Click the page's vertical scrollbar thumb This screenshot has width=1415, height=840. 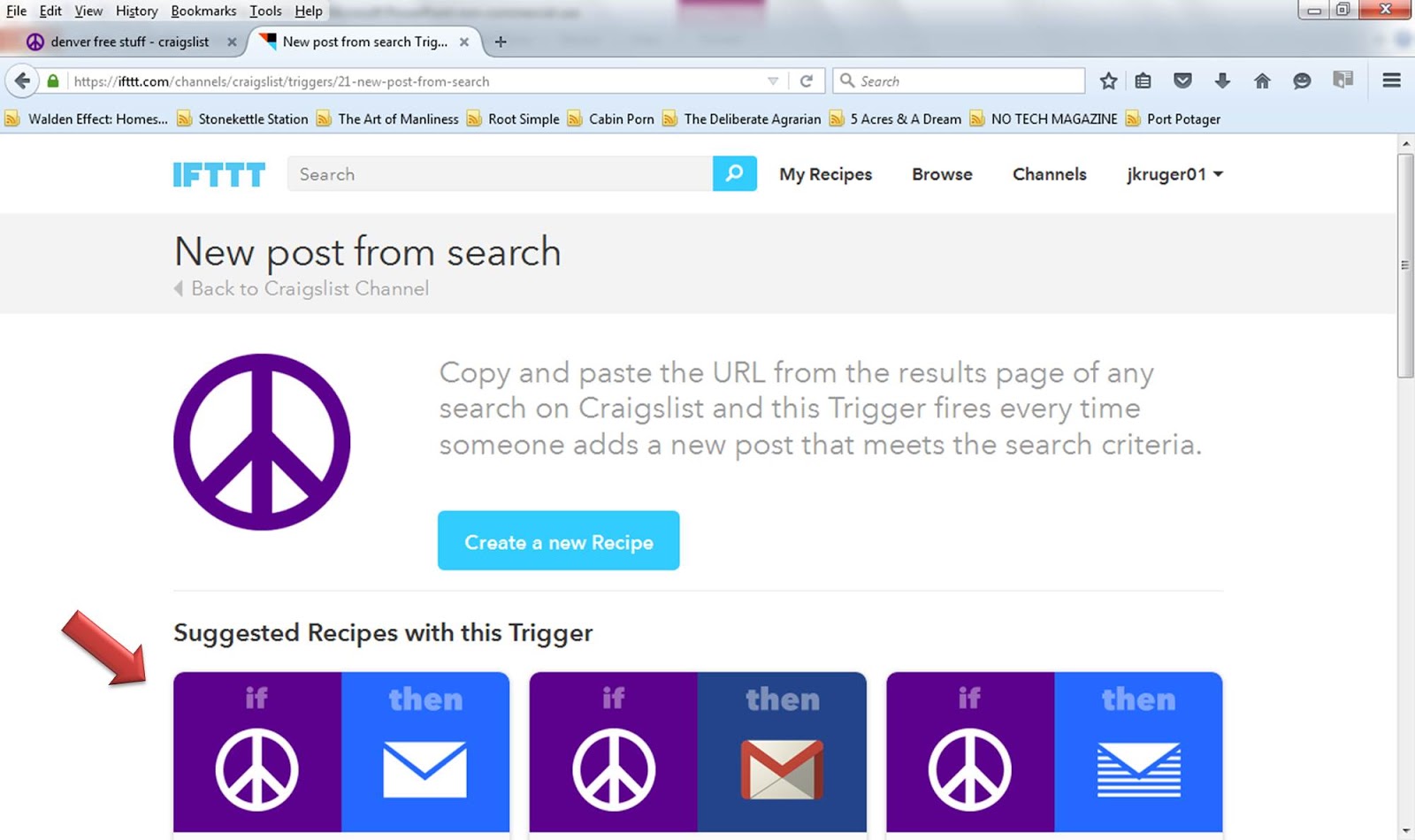point(1405,265)
